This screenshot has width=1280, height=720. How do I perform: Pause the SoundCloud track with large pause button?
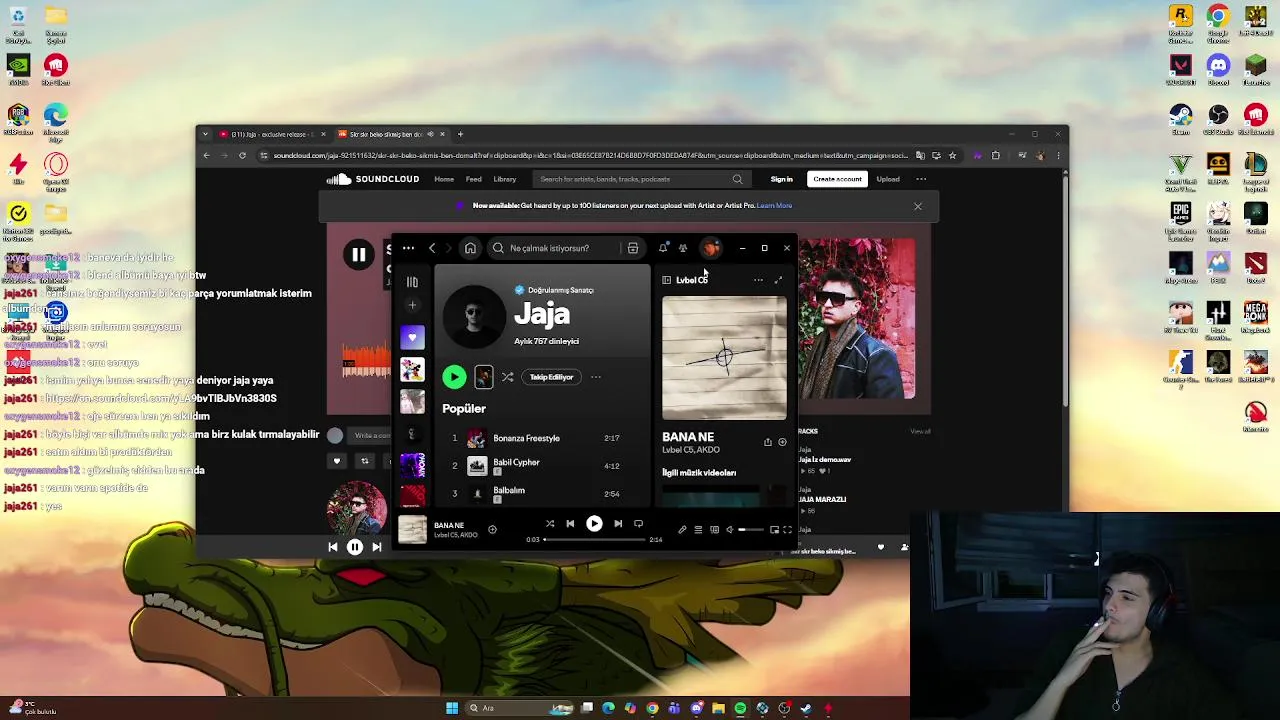point(358,255)
